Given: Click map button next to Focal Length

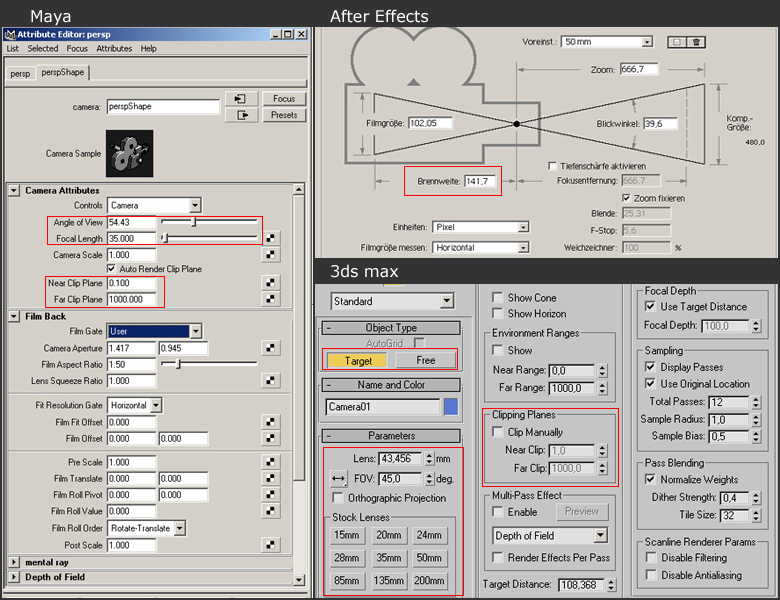Looking at the screenshot, I should [271, 238].
